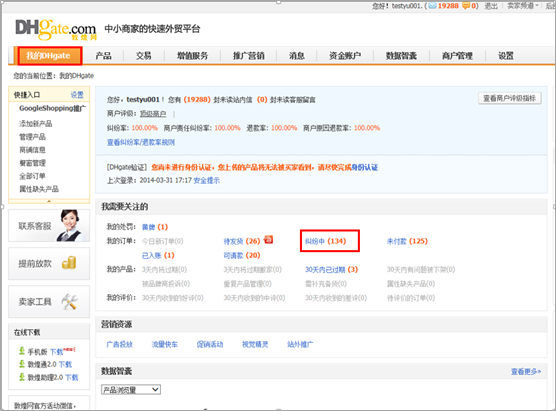
Task: Click the 联系客服 button
Action: (x=49, y=226)
